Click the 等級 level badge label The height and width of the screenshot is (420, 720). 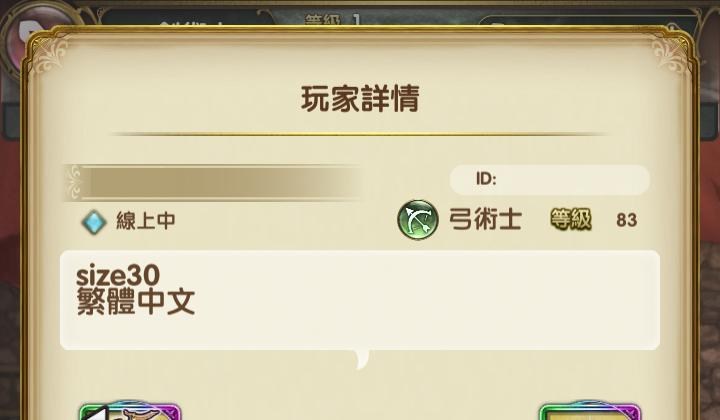[x=571, y=219]
